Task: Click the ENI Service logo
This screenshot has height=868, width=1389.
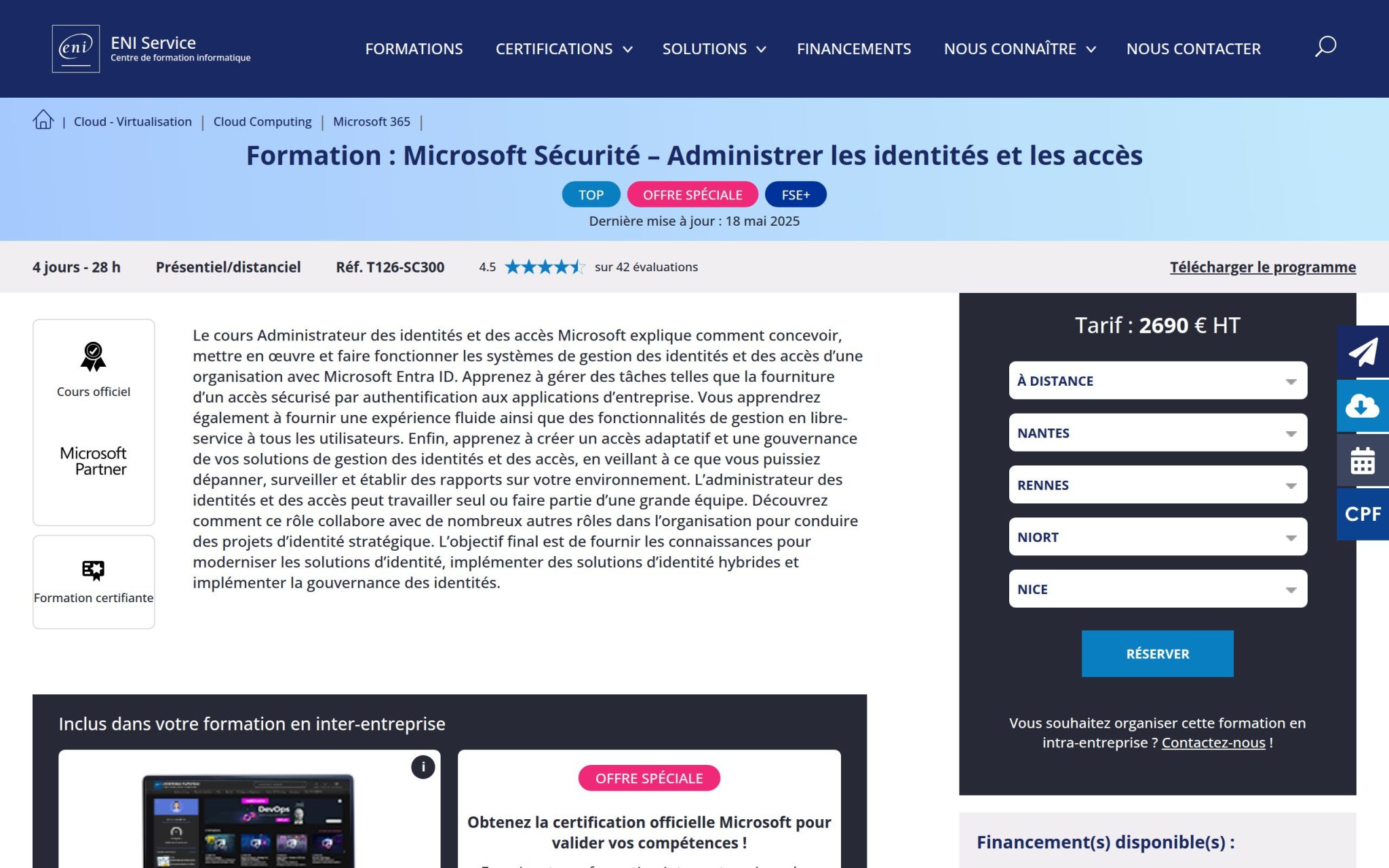Action: coord(151,49)
